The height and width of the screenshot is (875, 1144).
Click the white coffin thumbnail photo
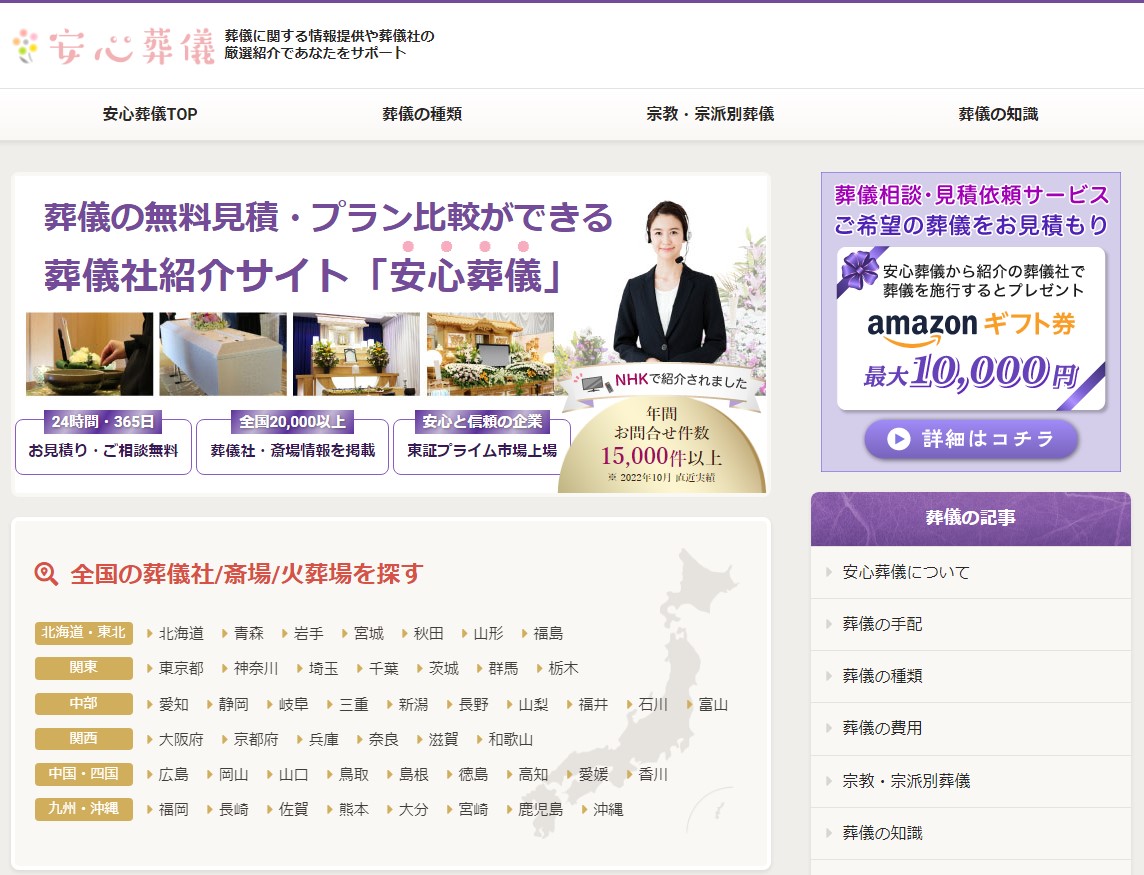click(223, 355)
